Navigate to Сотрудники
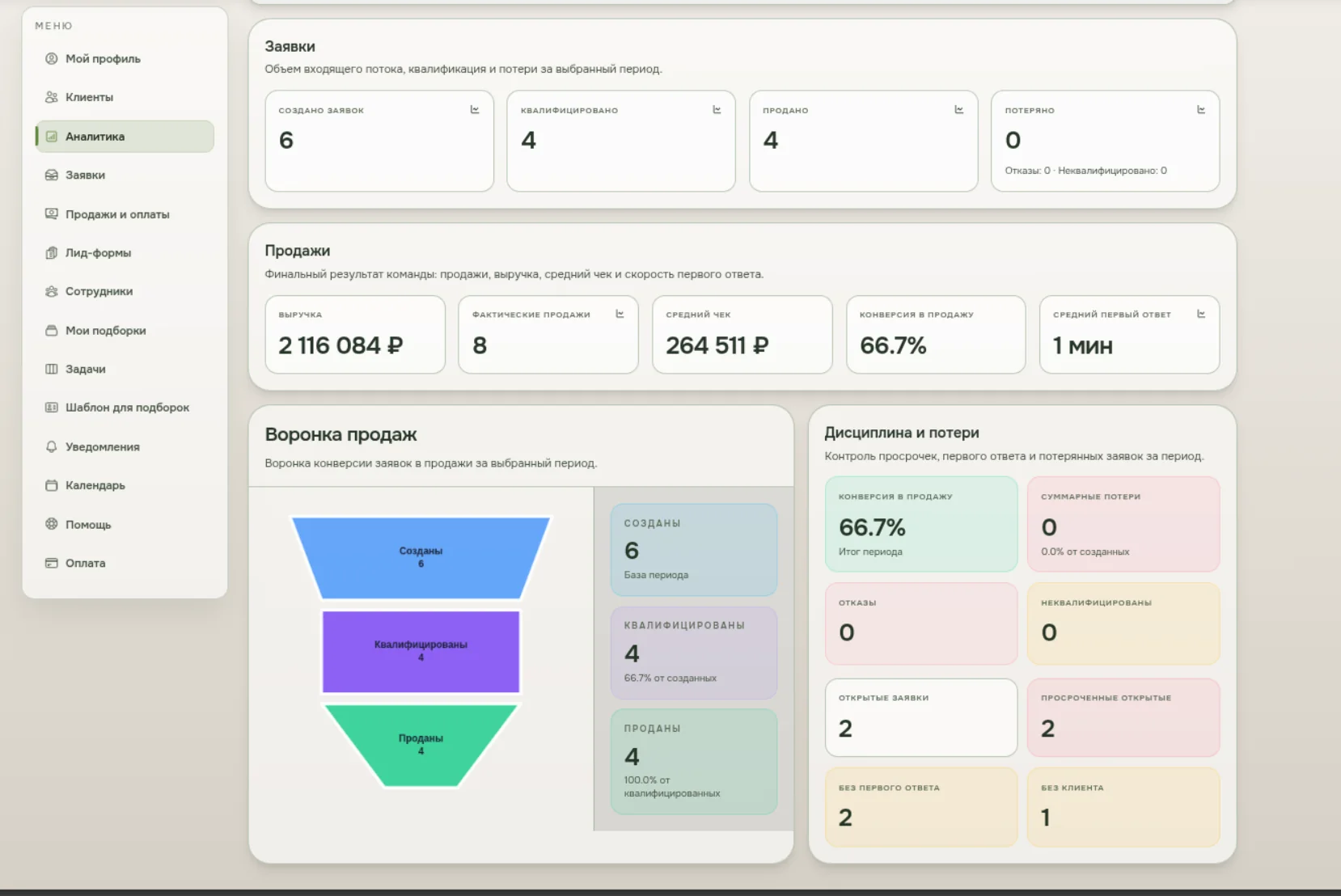The image size is (1341, 896). tap(125, 291)
